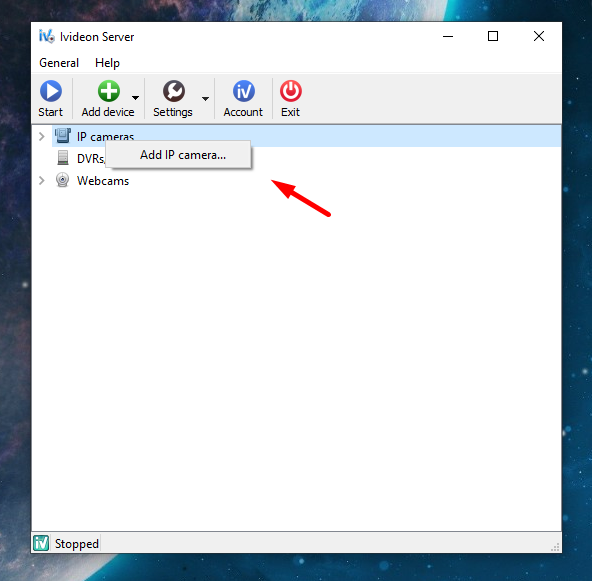Click the red Exit power icon
This screenshot has width=592, height=581.
(x=291, y=91)
